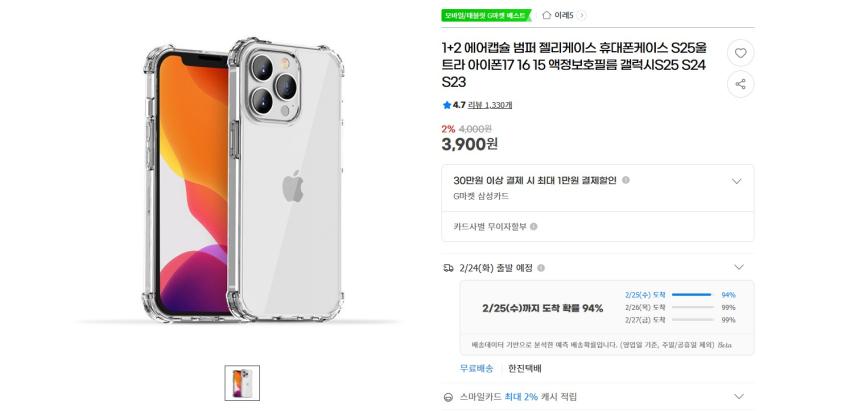850x411 pixels.
Task: Add product to wishlist with heart icon
Action: coord(740,53)
